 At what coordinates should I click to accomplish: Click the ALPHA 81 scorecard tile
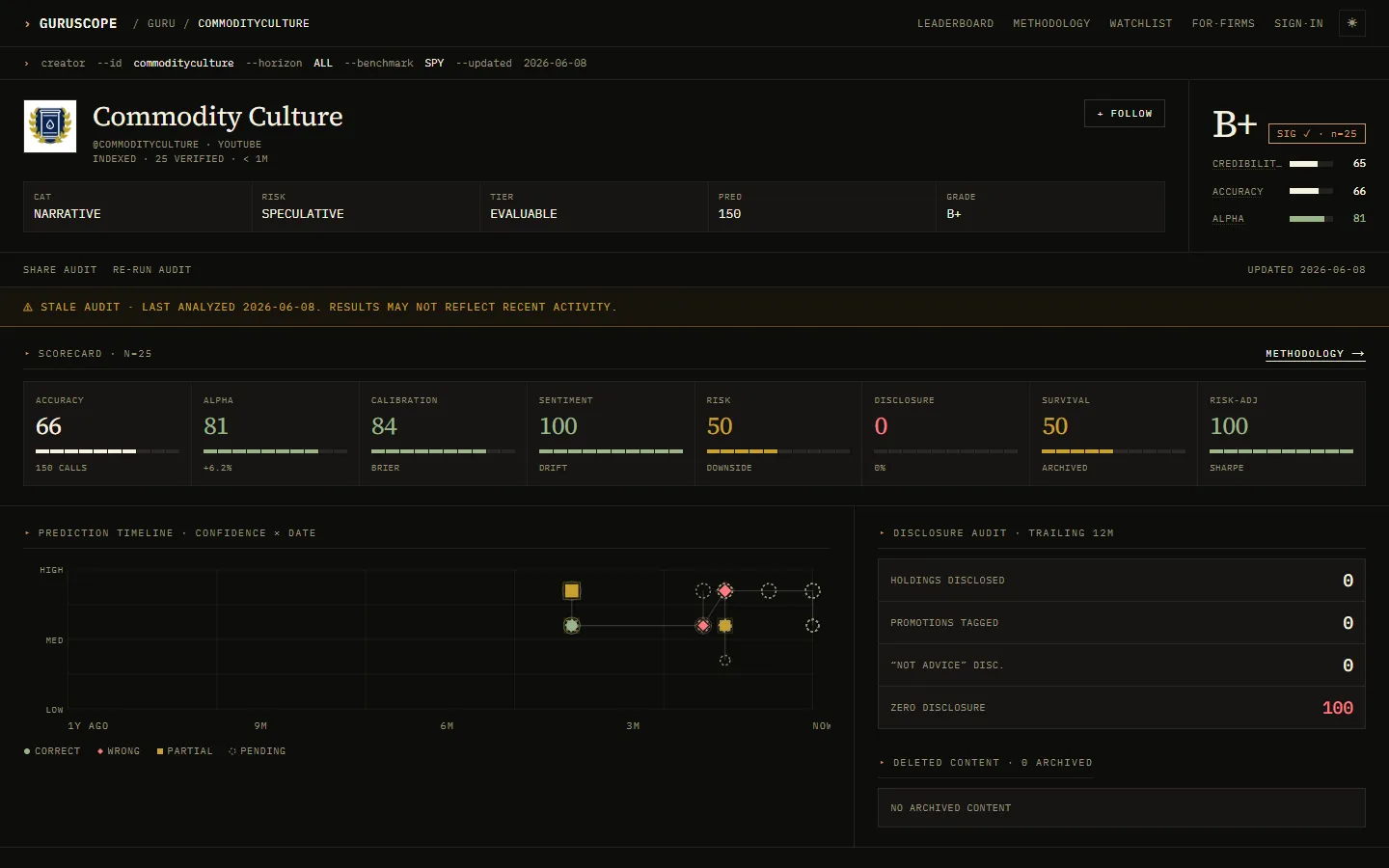pos(275,433)
